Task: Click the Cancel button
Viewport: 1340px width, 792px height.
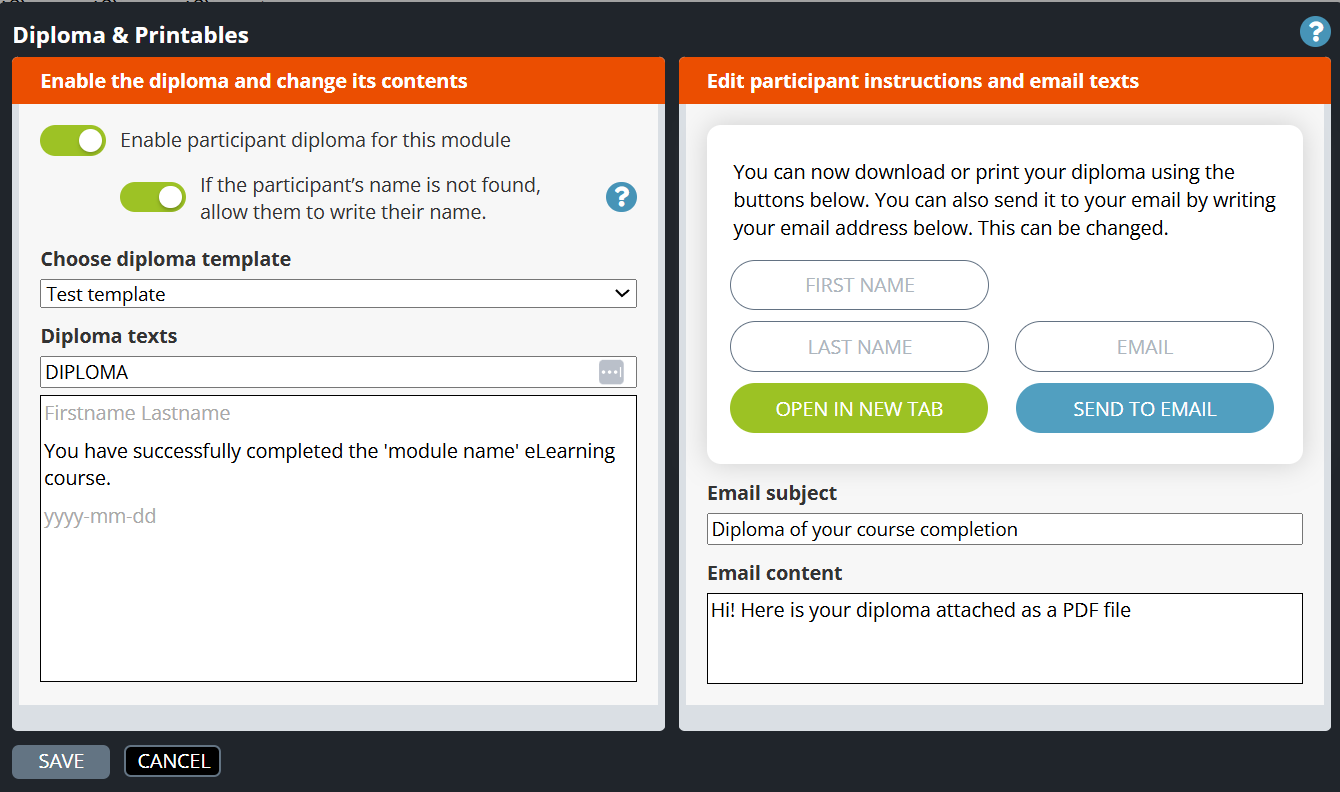Action: (x=172, y=761)
